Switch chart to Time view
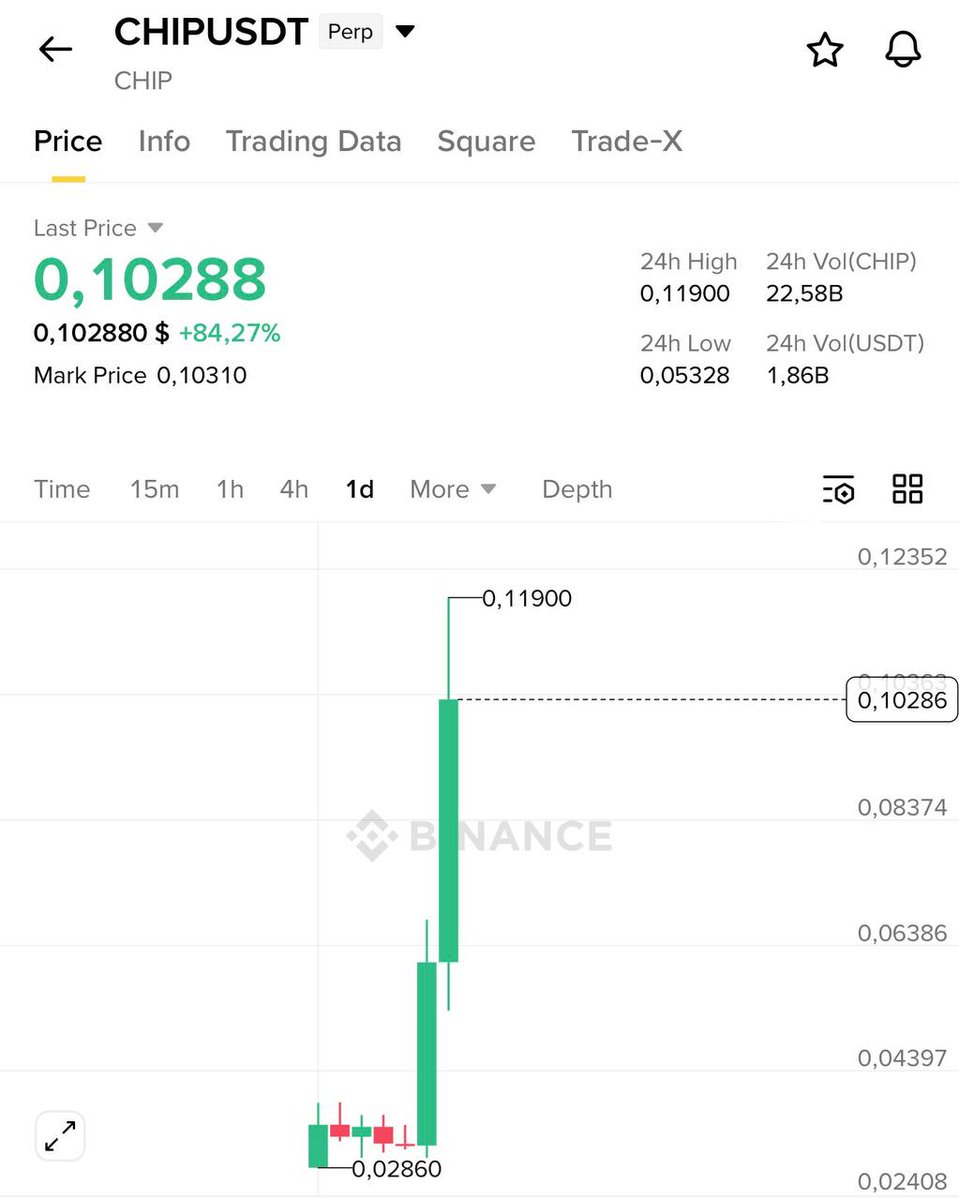Screen dimensions: 959x1200 (62, 489)
